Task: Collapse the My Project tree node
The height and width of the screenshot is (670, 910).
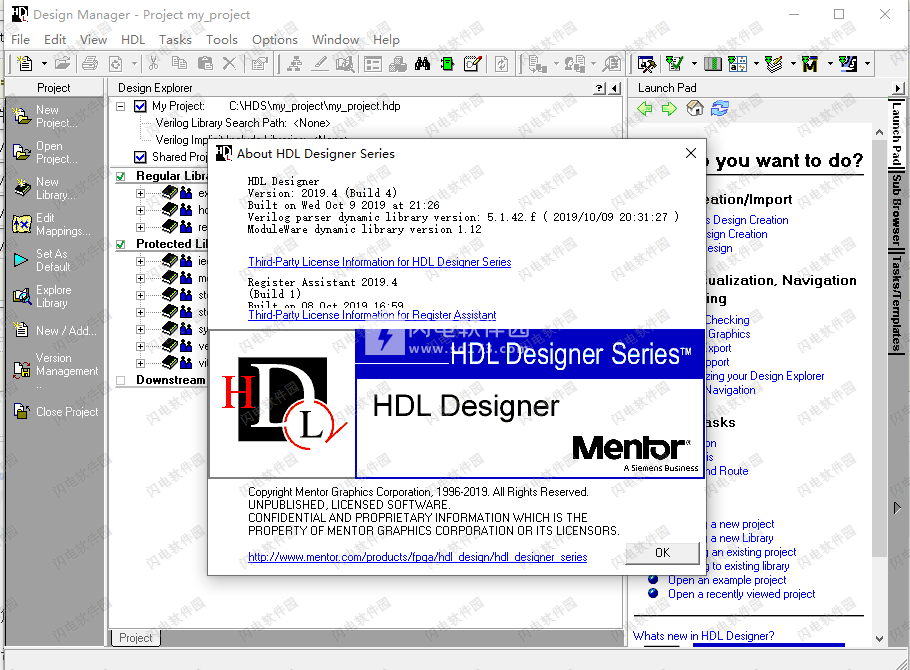Action: [121, 106]
